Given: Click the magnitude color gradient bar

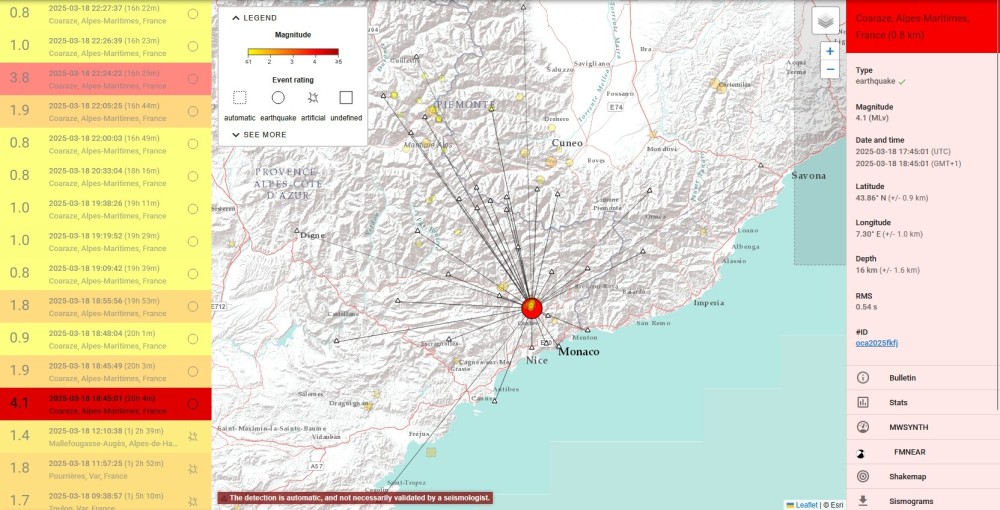Looking at the screenshot, I should (x=292, y=52).
